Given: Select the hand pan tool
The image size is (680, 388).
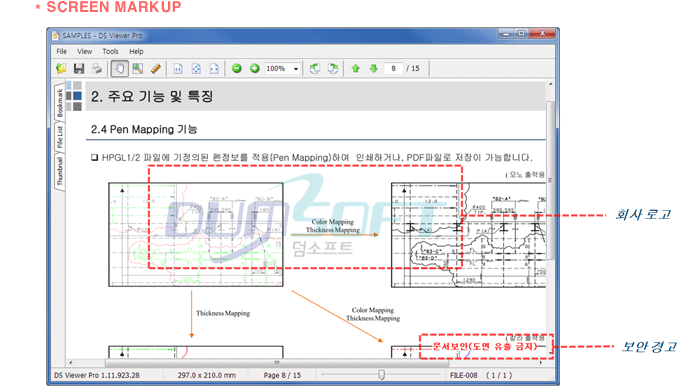Looking at the screenshot, I should pyautogui.click(x=120, y=68).
